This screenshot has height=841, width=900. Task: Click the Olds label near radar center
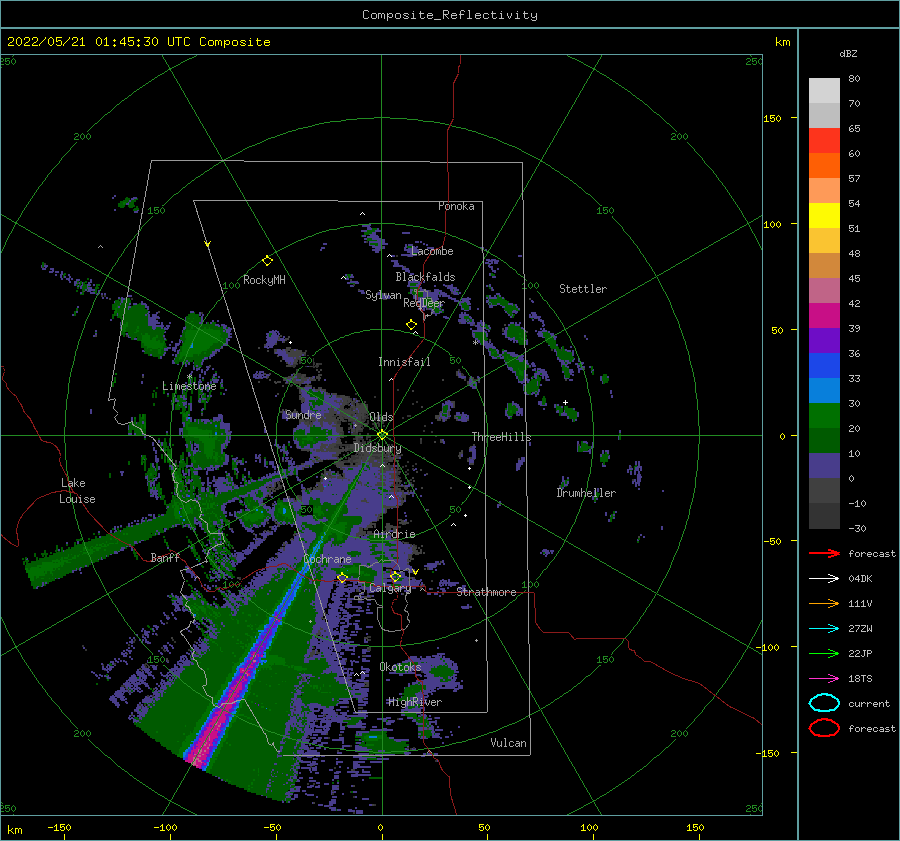tap(381, 417)
